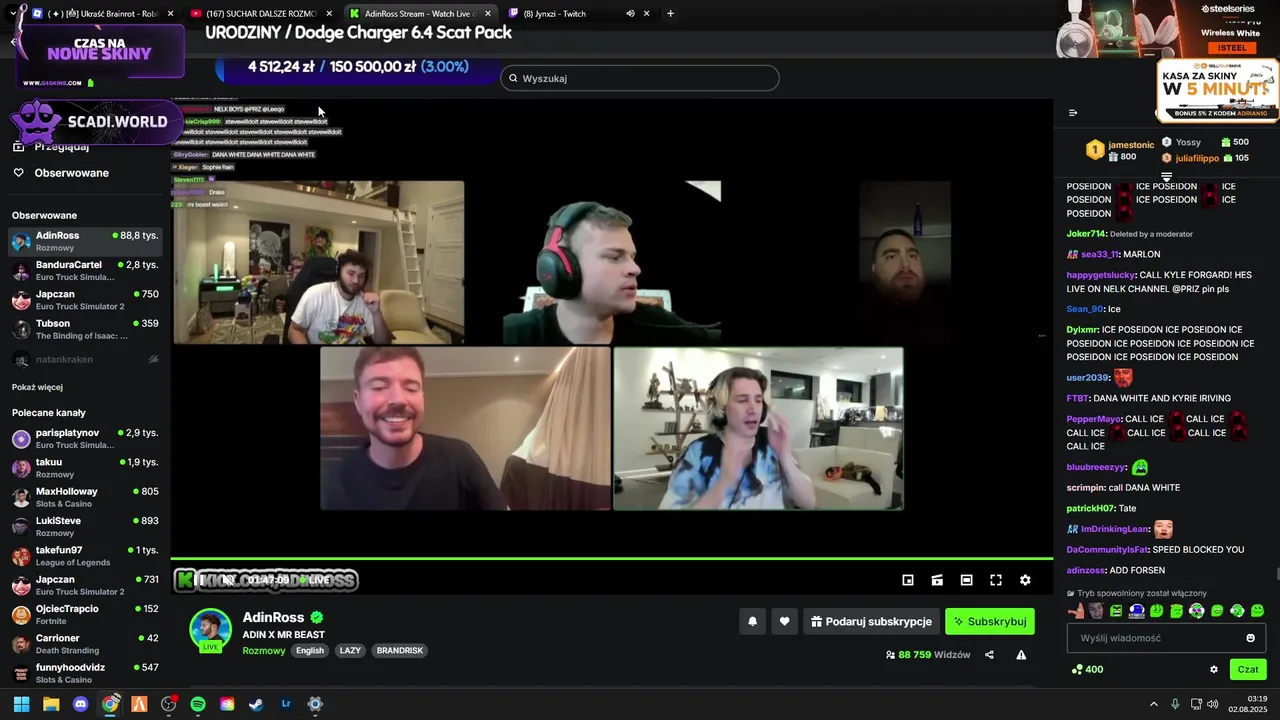This screenshot has width=1280, height=720.
Task: Open Tubson channel in sidebar
Action: pyautogui.click(x=85, y=329)
